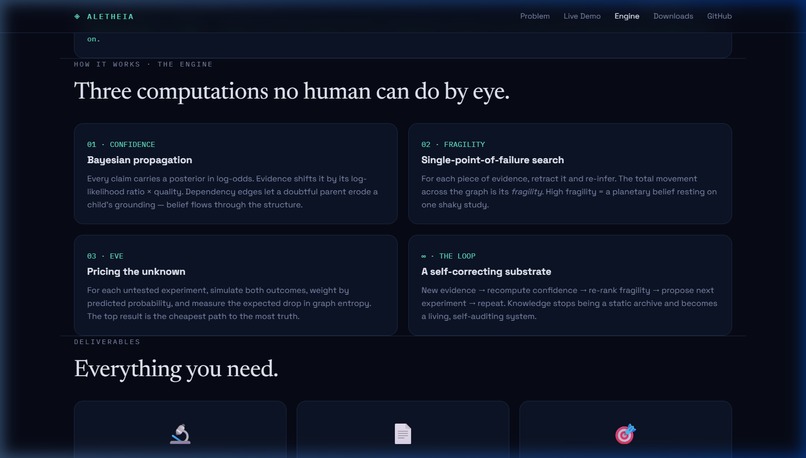Click the '01 · CONFIDENCE' label
This screenshot has height=458, width=806.
121,144
